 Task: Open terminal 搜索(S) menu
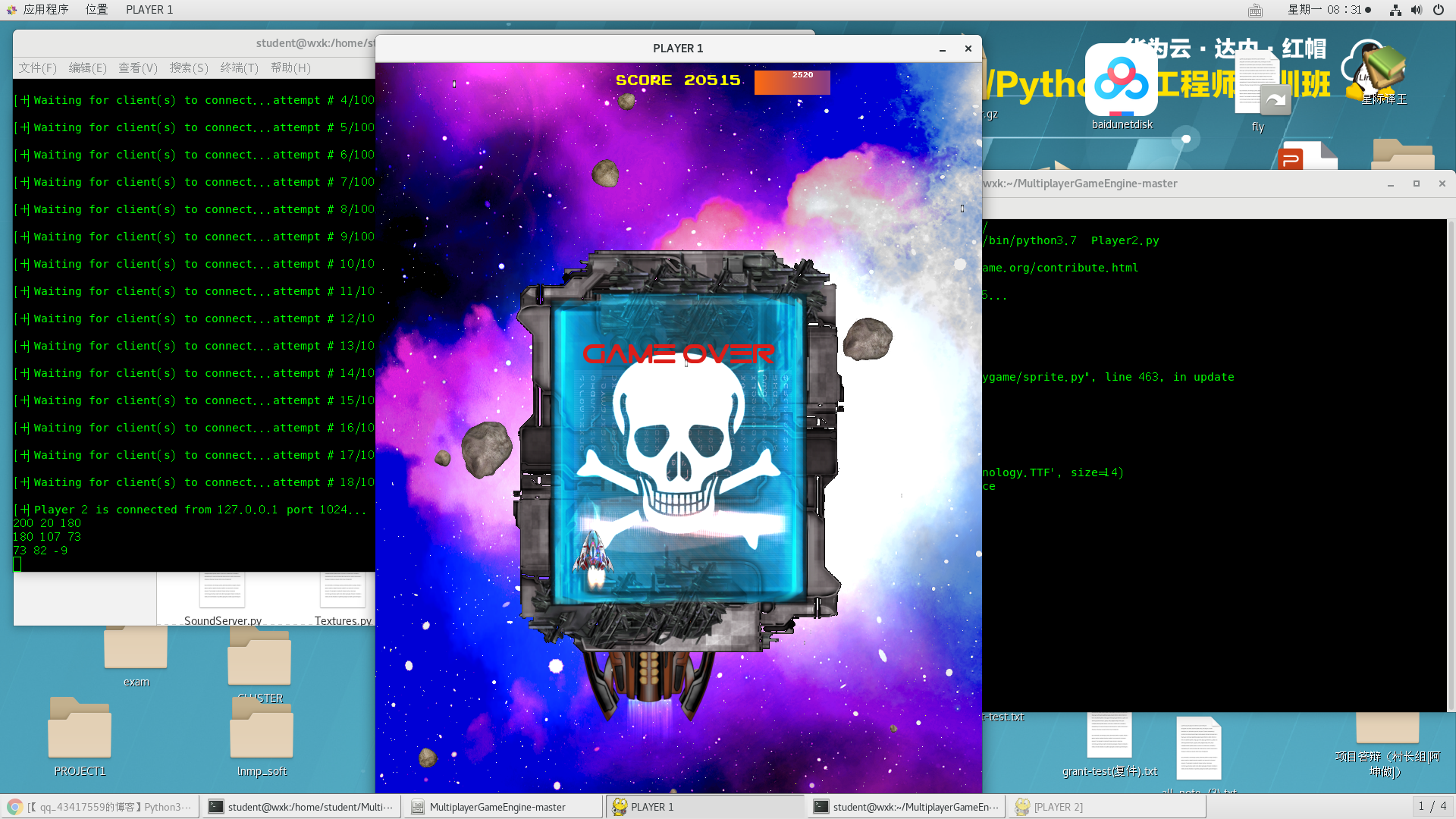coord(189,68)
